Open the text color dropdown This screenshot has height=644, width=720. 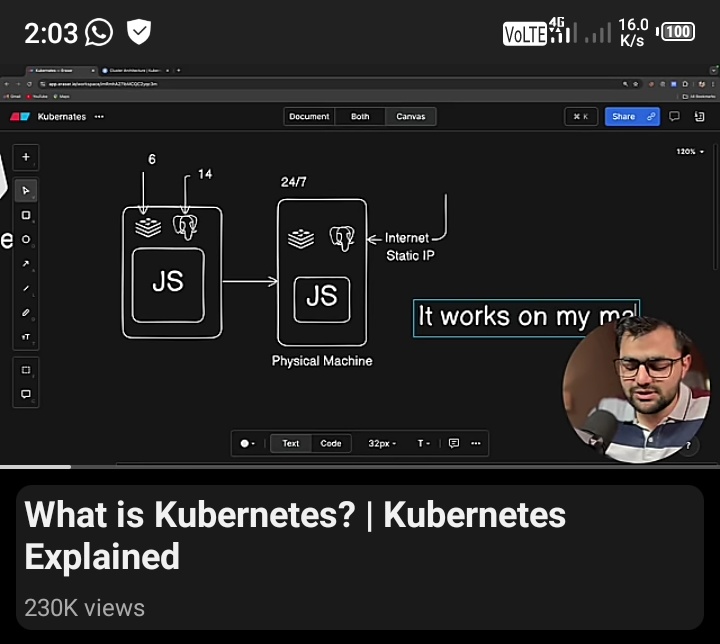[x=248, y=443]
